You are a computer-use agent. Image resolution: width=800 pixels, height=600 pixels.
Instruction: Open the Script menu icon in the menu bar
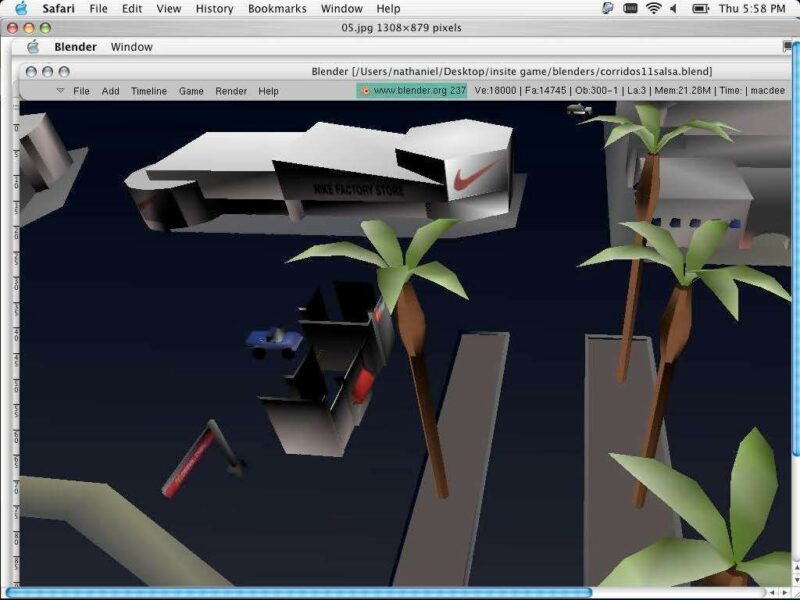tap(607, 8)
